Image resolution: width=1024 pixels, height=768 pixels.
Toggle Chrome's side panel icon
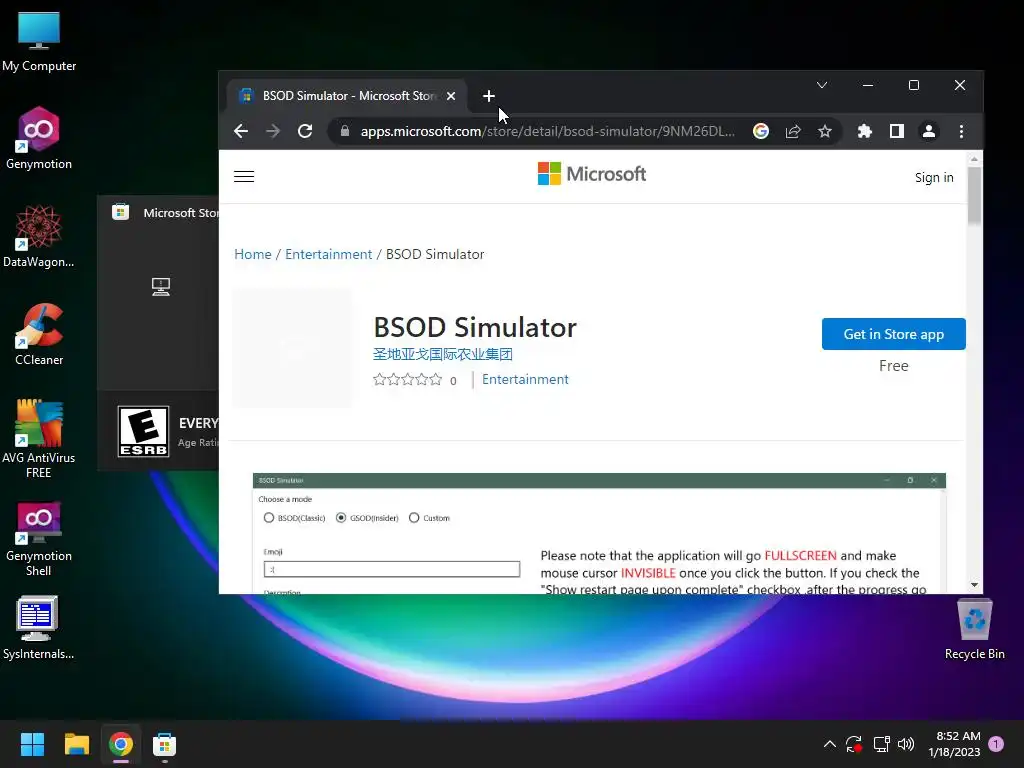(x=897, y=131)
